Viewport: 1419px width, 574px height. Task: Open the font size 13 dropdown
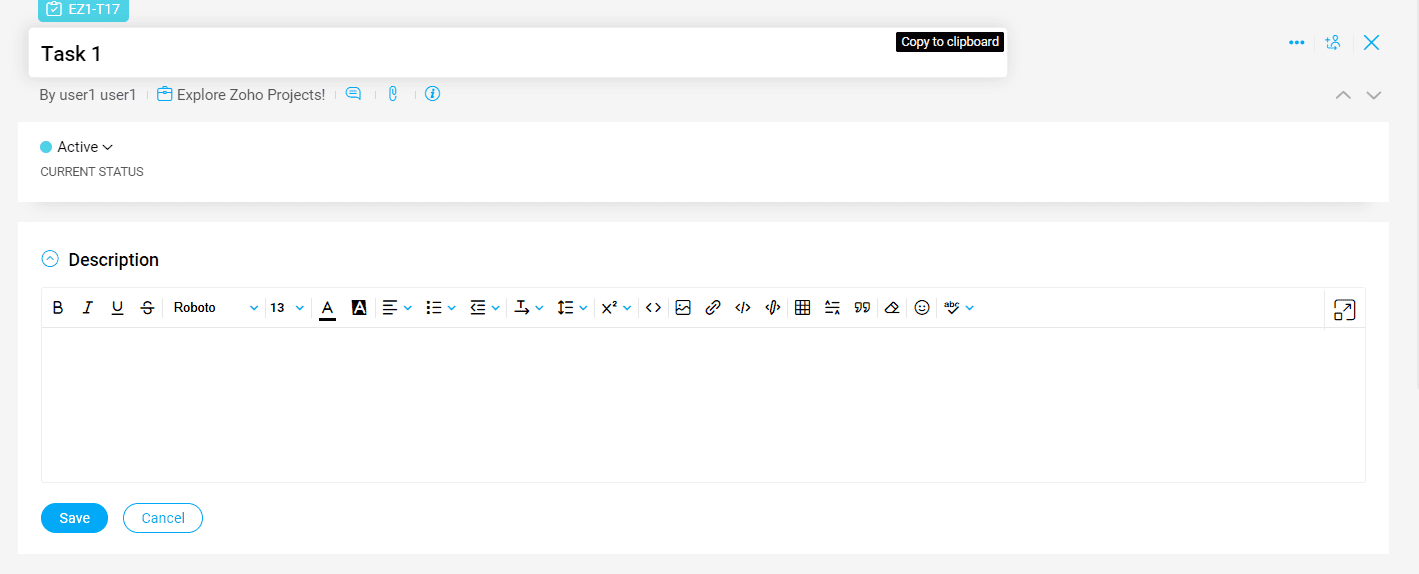coord(287,308)
